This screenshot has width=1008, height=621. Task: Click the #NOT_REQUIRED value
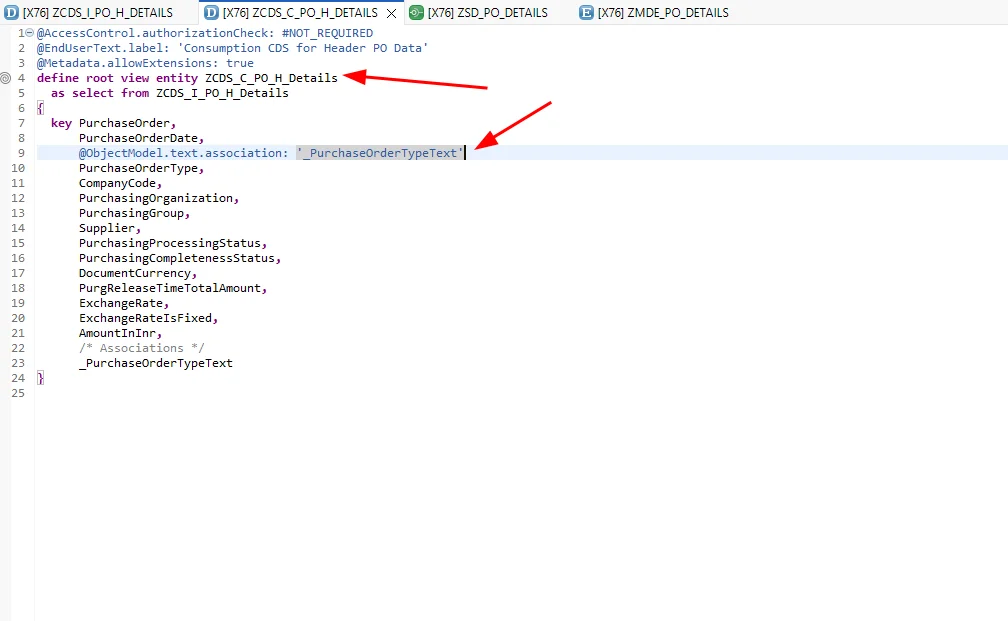327,33
